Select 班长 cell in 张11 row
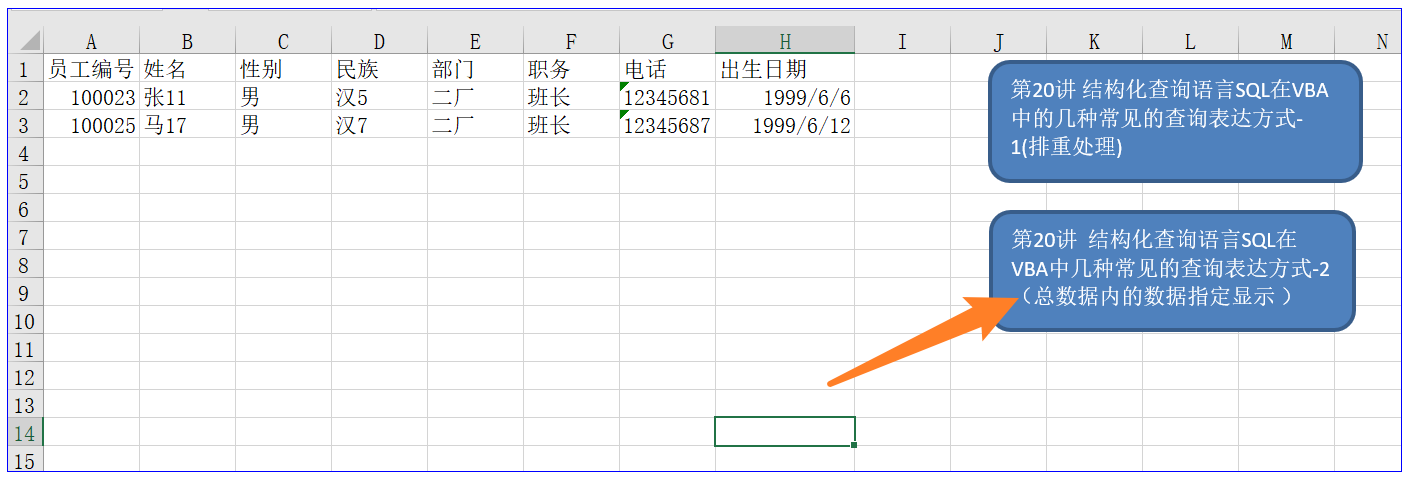 (571, 97)
